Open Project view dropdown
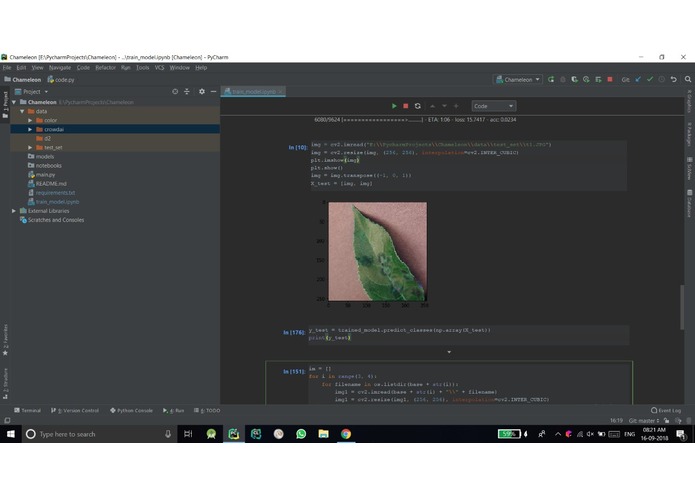 [x=32, y=92]
